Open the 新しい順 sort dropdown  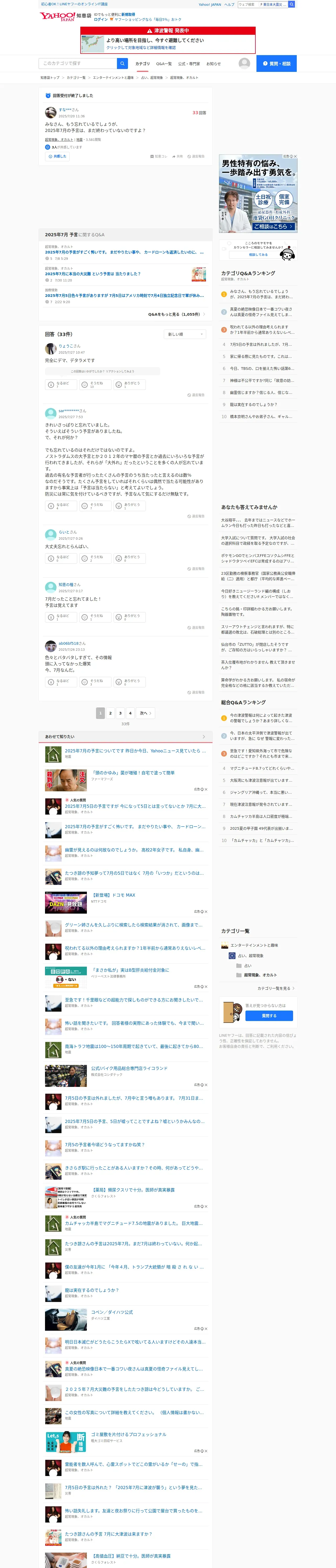coord(185,334)
